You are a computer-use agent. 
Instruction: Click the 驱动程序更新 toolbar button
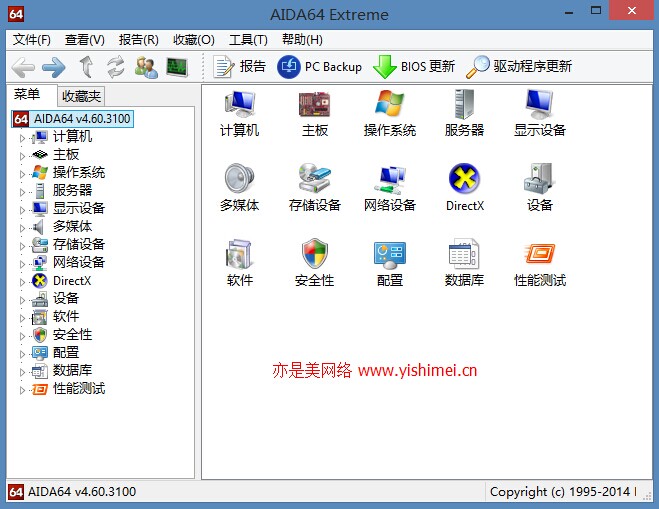519,66
